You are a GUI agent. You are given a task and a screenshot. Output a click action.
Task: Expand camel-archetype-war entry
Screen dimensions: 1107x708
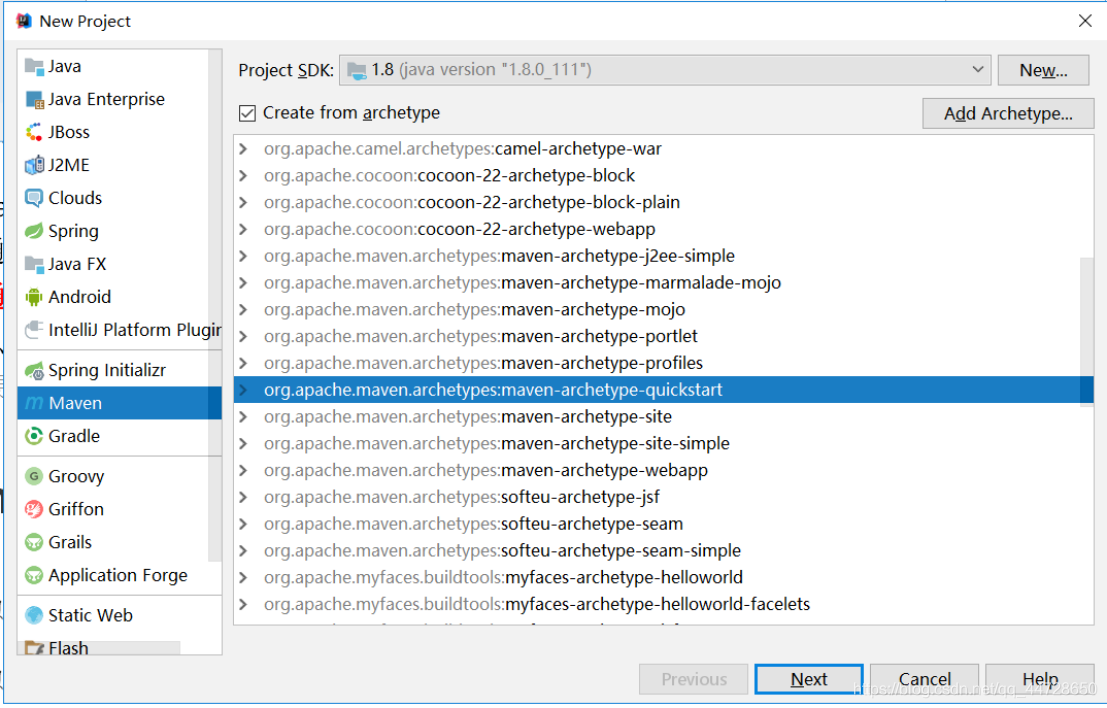click(244, 149)
